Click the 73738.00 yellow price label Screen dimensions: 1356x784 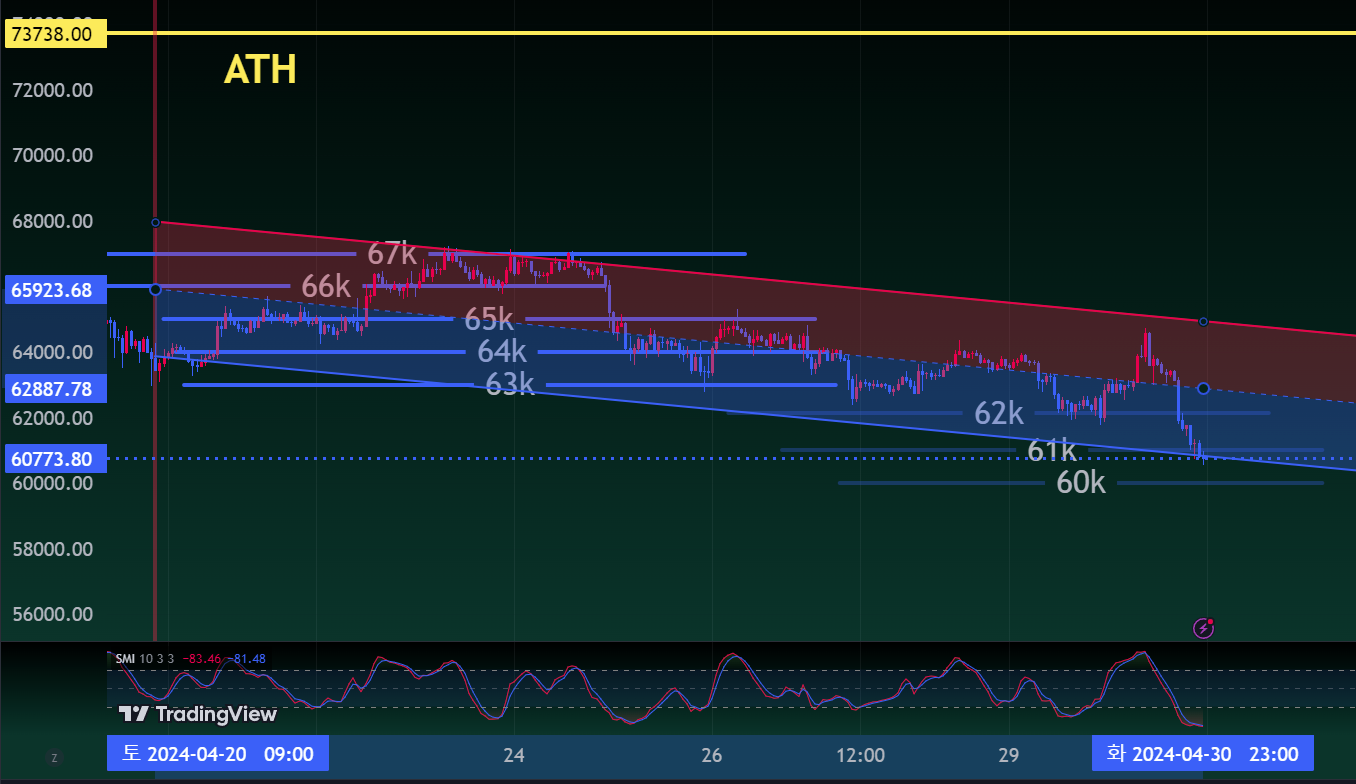pyautogui.click(x=53, y=34)
